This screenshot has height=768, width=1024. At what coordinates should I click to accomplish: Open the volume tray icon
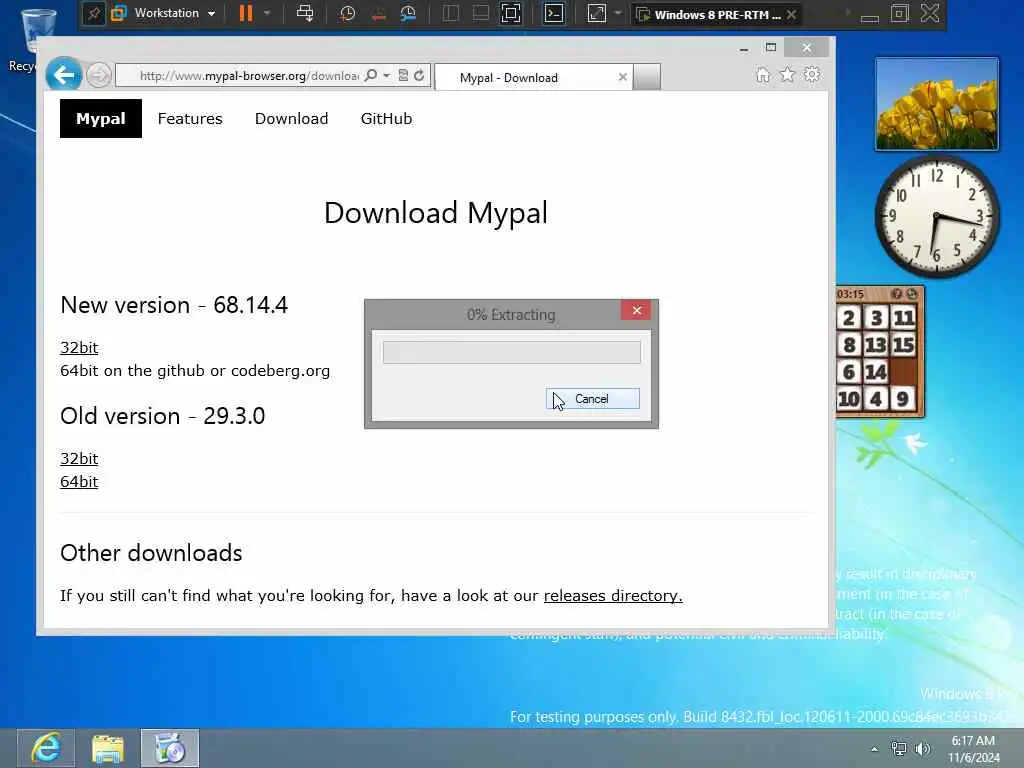(923, 749)
